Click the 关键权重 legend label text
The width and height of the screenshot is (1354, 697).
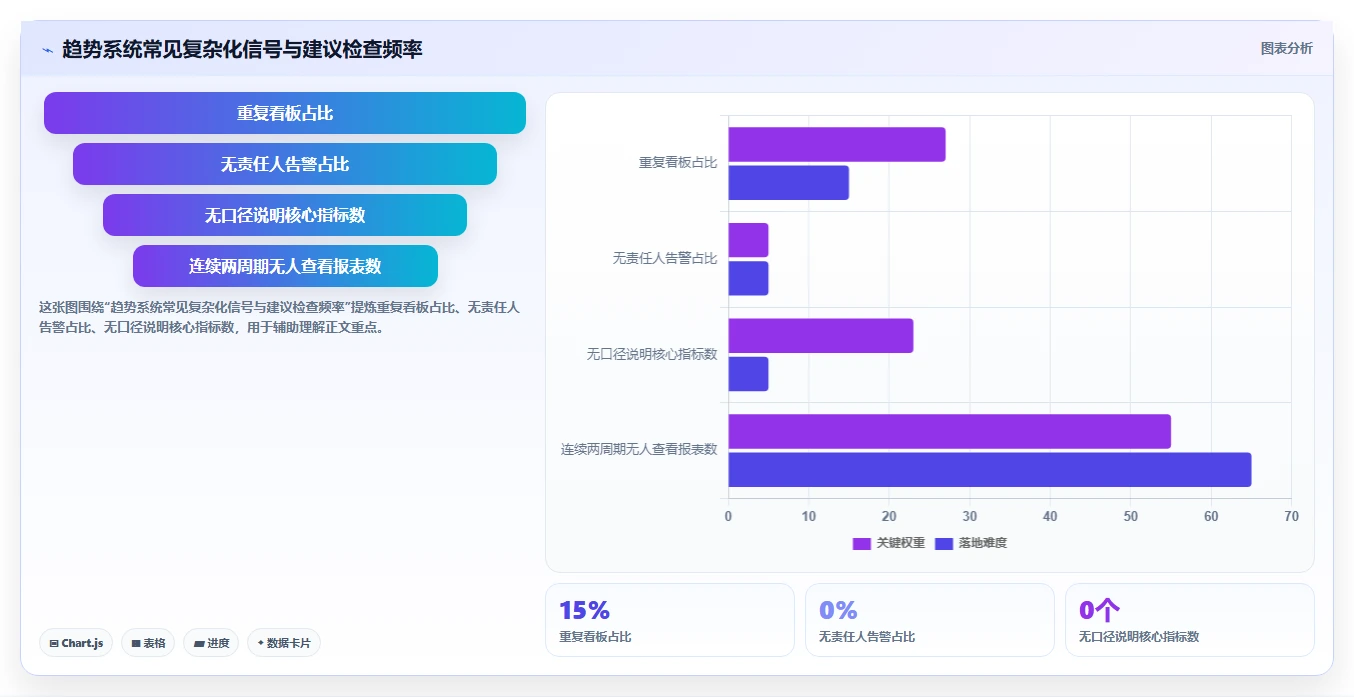pyautogui.click(x=901, y=543)
